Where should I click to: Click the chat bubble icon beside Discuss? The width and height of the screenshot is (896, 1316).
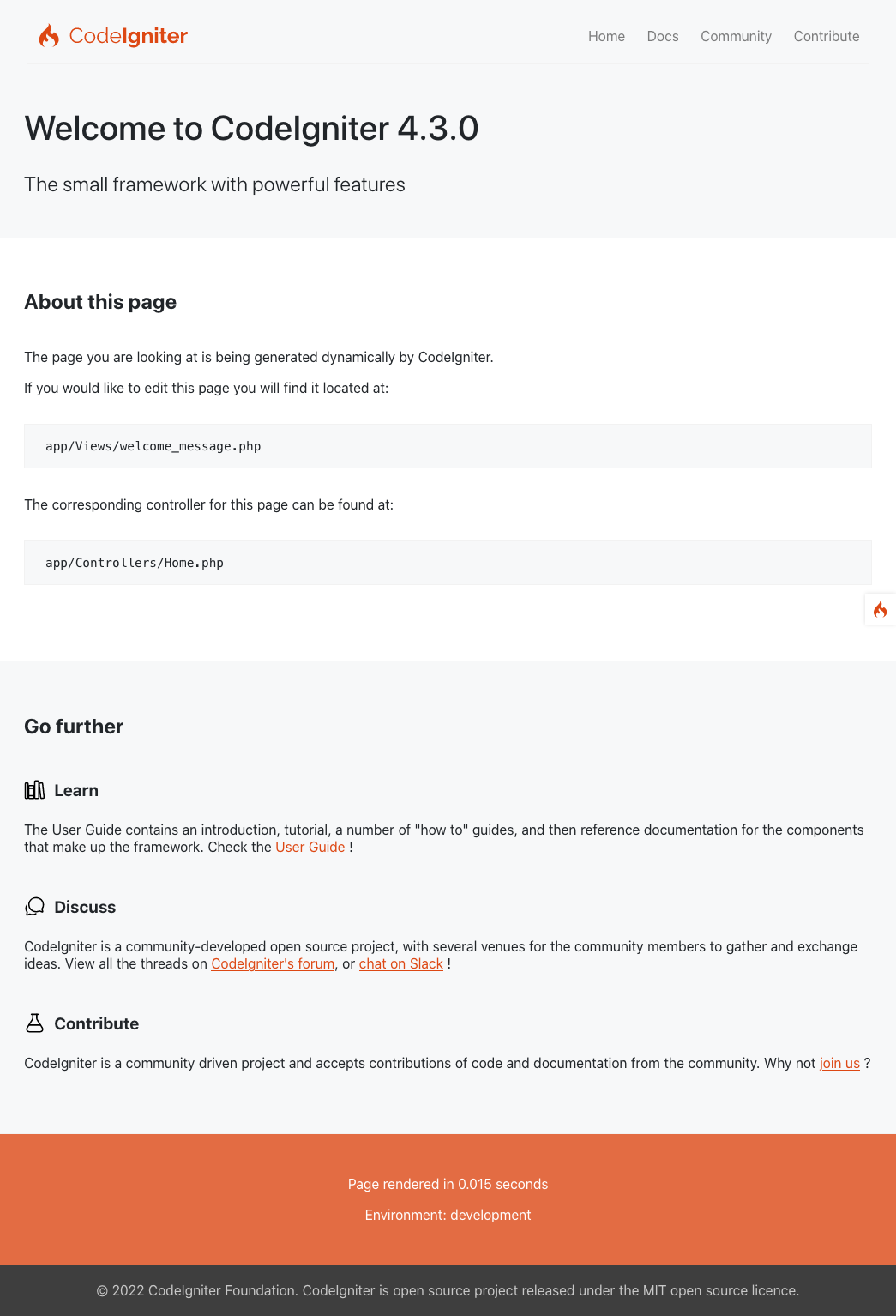[x=34, y=906]
